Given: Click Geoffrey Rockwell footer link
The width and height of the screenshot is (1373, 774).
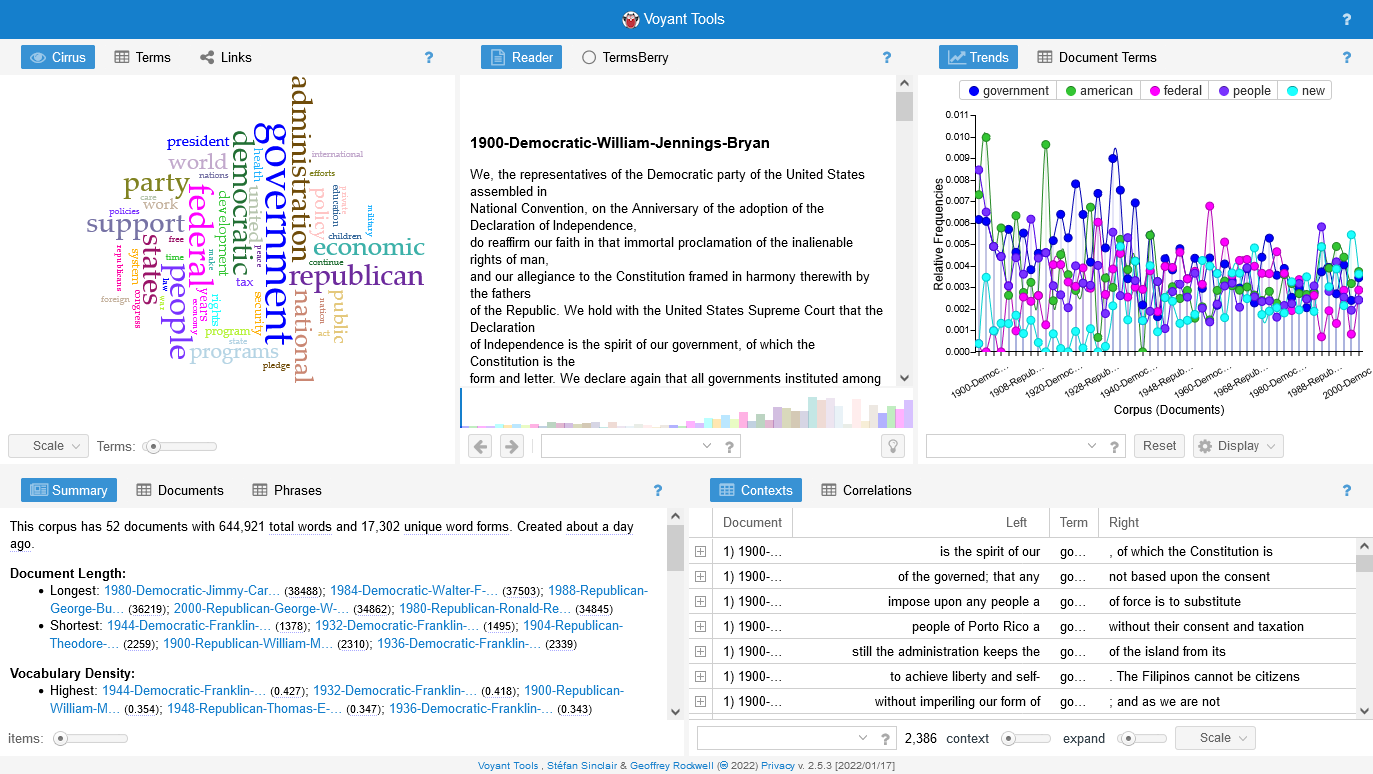Looking at the screenshot, I should pyautogui.click(x=671, y=766).
